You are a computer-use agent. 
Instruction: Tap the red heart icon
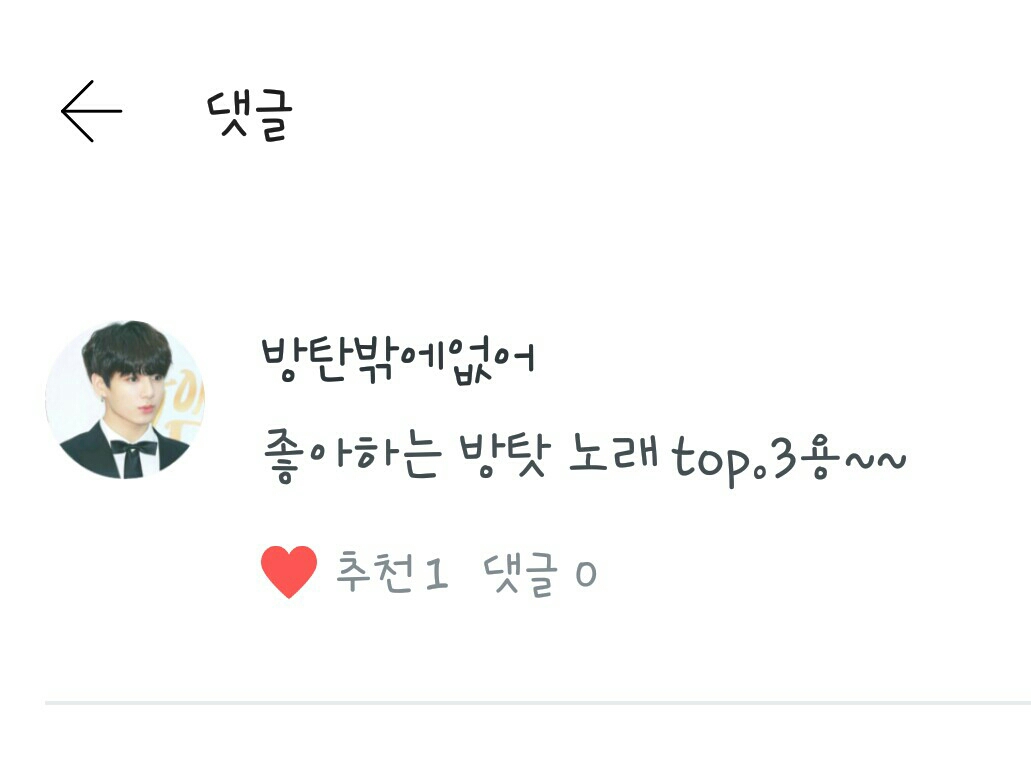pyautogui.click(x=289, y=571)
